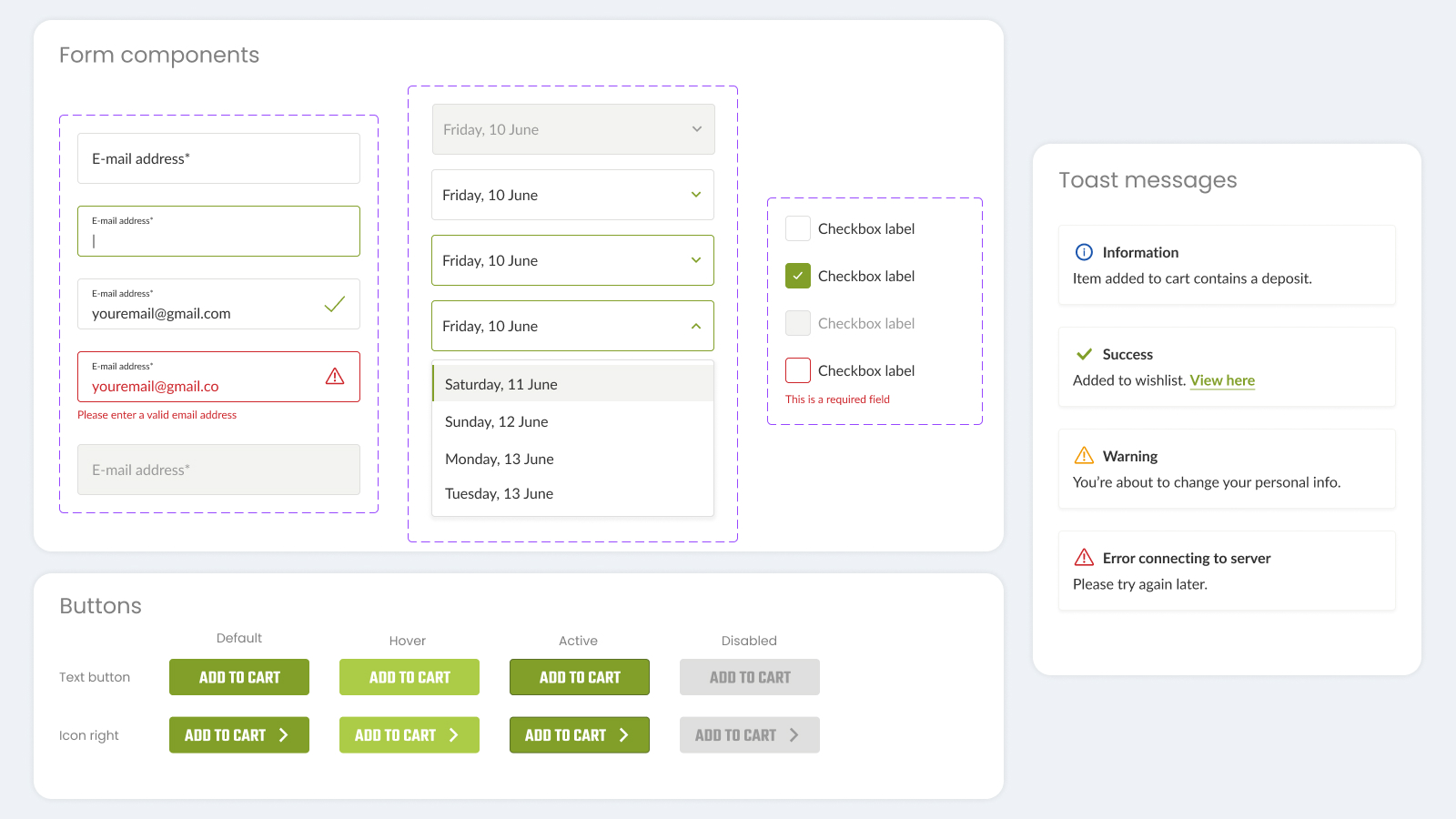The height and width of the screenshot is (819, 1456).
Task: Click inside the empty E-mail address input field
Action: 218,158
